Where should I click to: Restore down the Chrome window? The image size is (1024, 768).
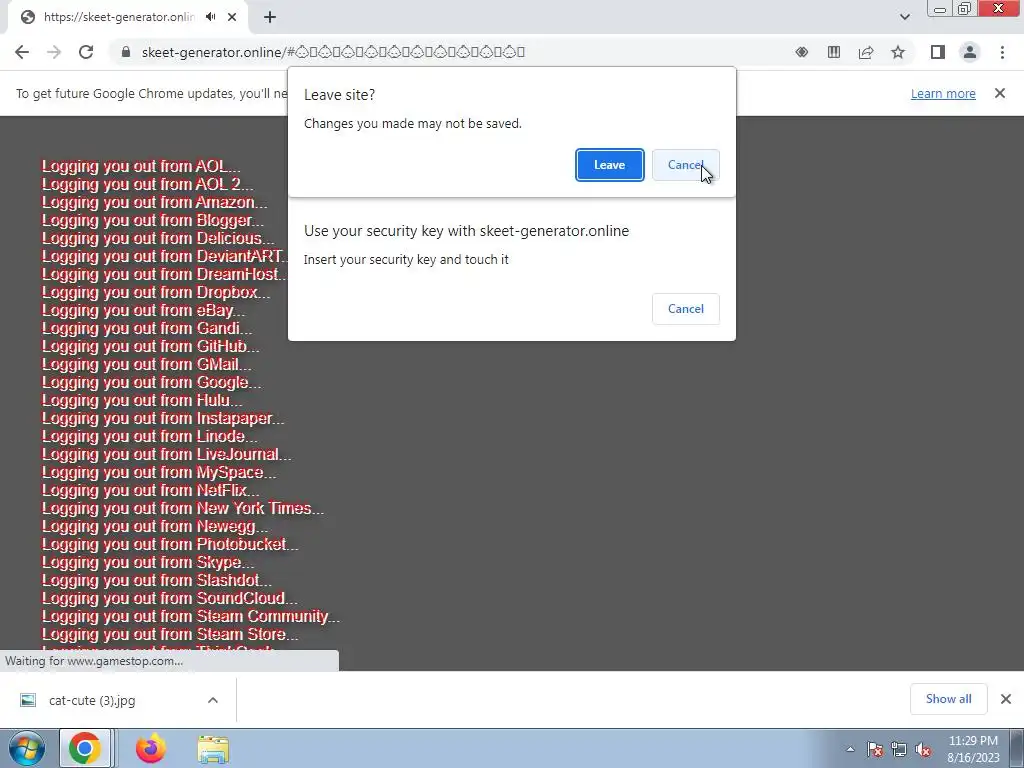pos(964,8)
